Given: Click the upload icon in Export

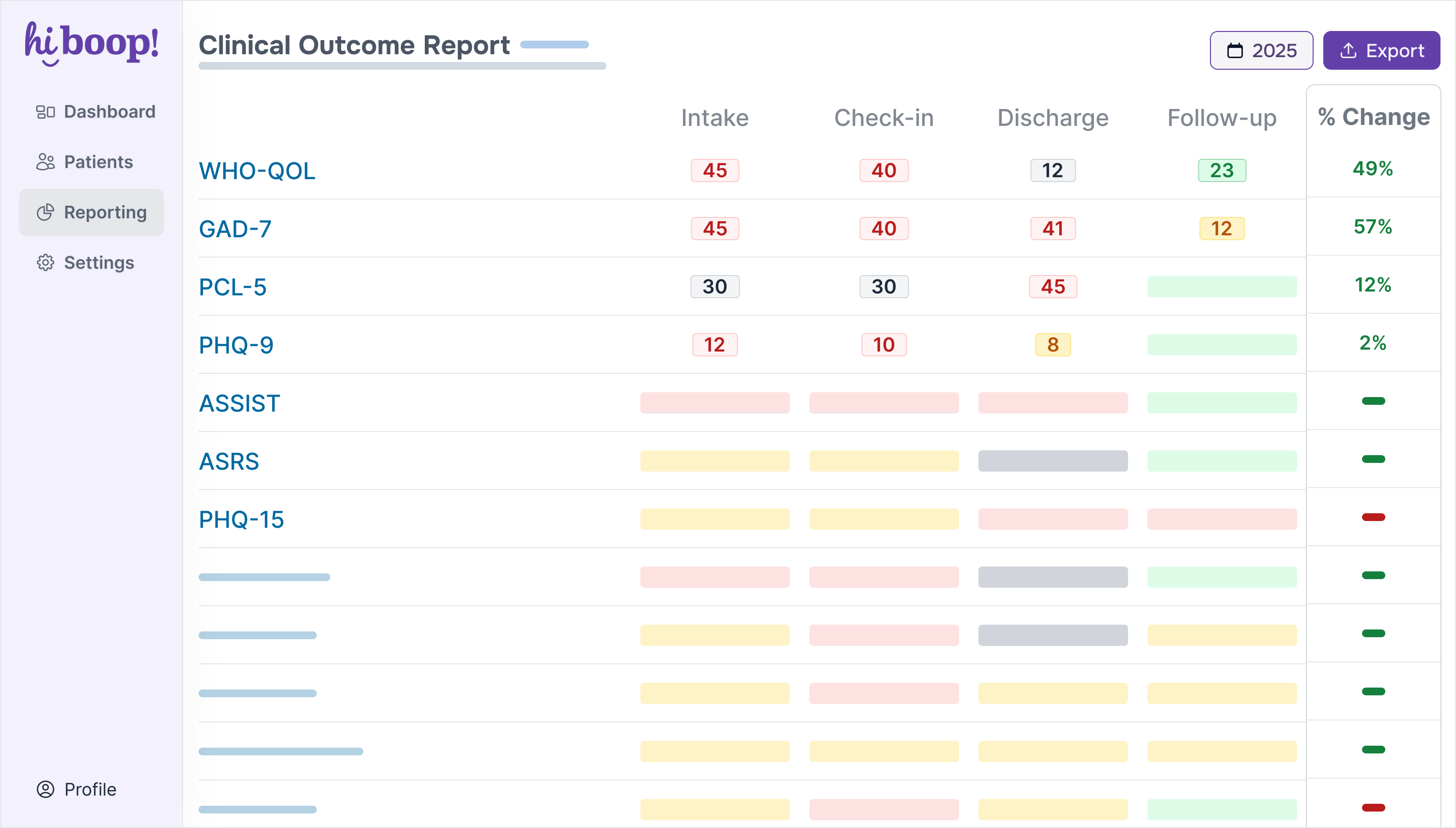Looking at the screenshot, I should [1348, 51].
